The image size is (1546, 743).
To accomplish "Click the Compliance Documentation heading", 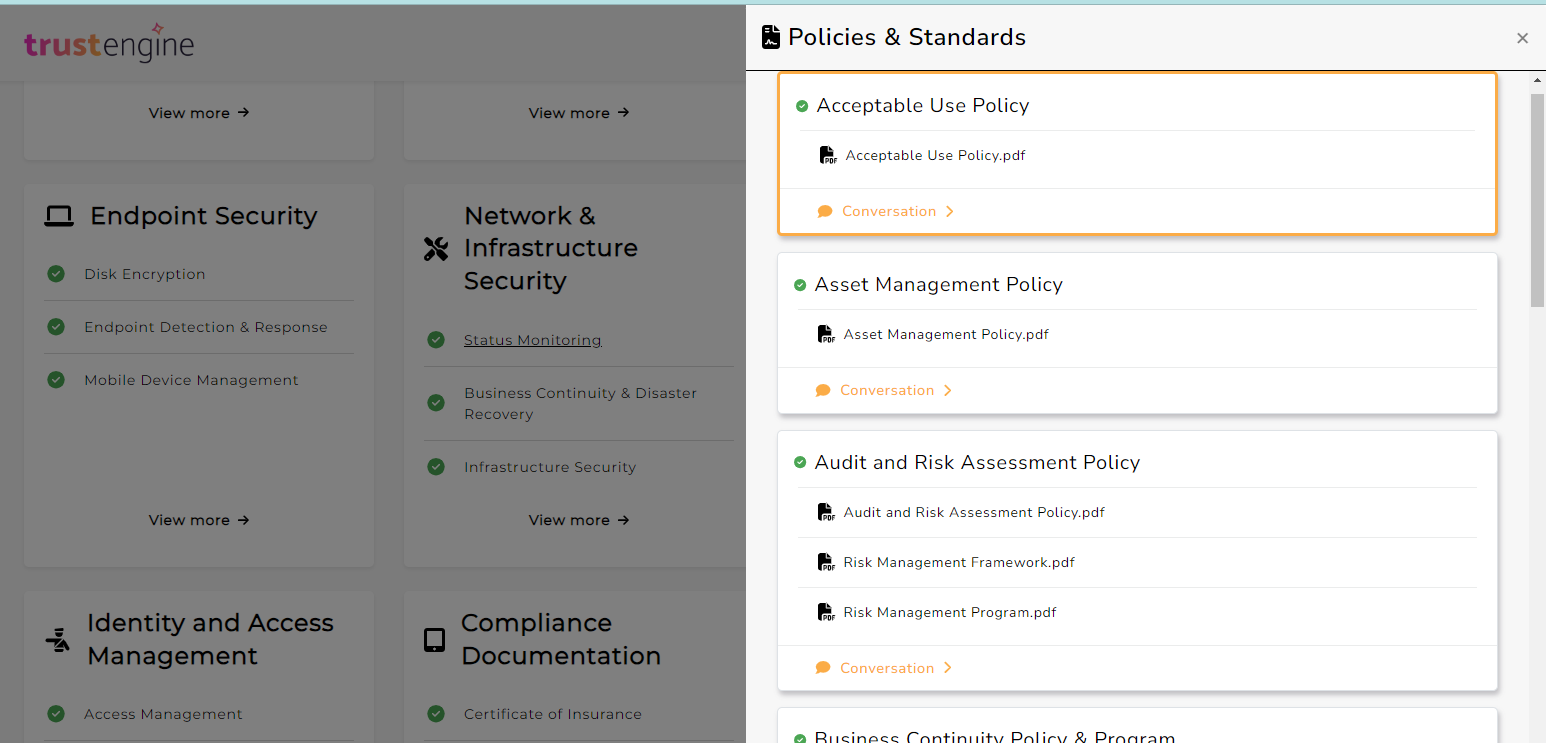I will [561, 639].
